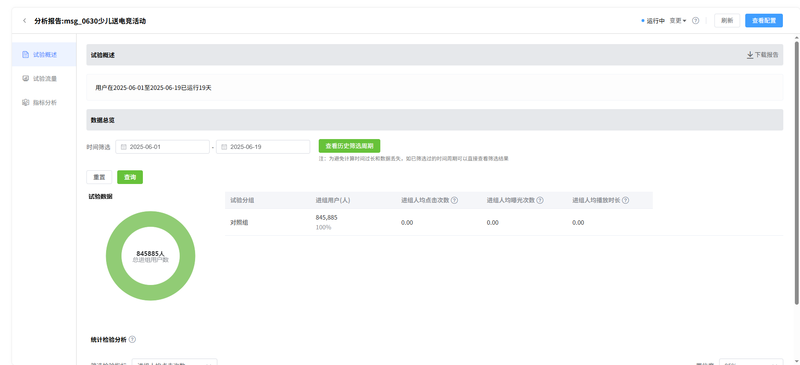The height and width of the screenshot is (365, 800).
Task: Click 查看历史筛选周期 green button
Action: 349,146
